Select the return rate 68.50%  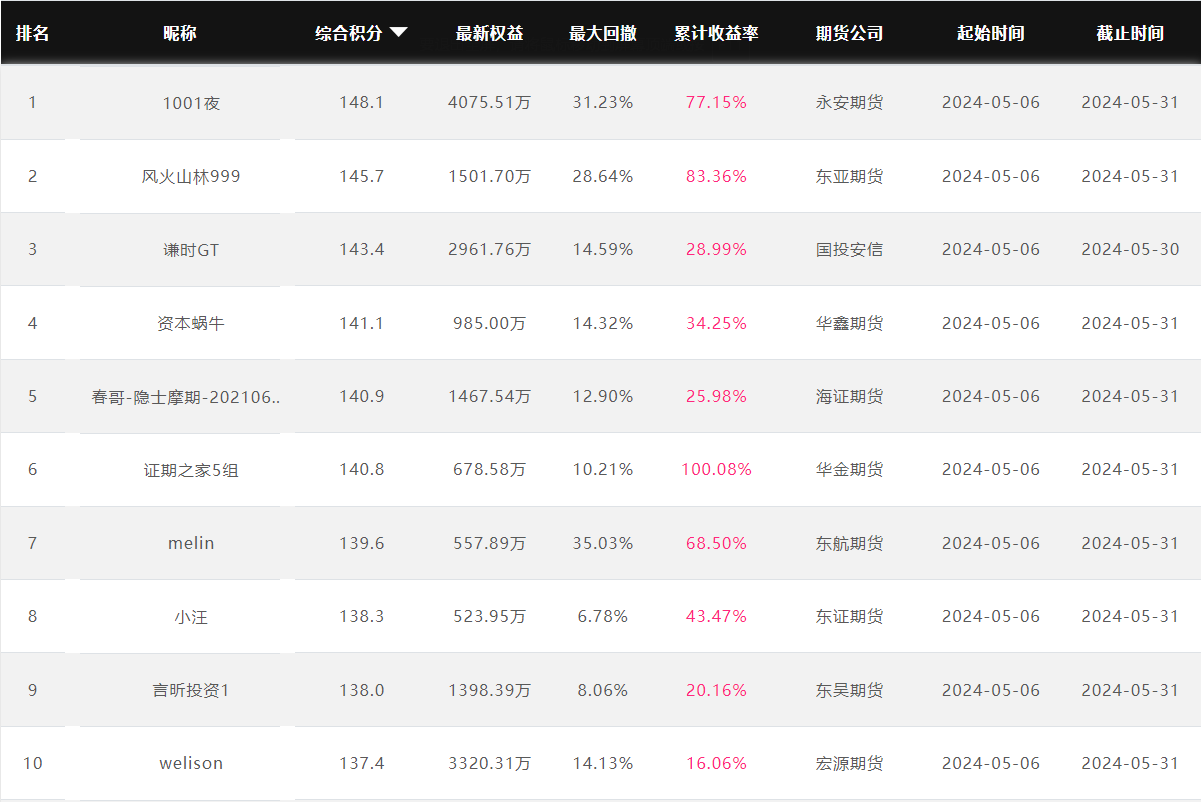716,543
